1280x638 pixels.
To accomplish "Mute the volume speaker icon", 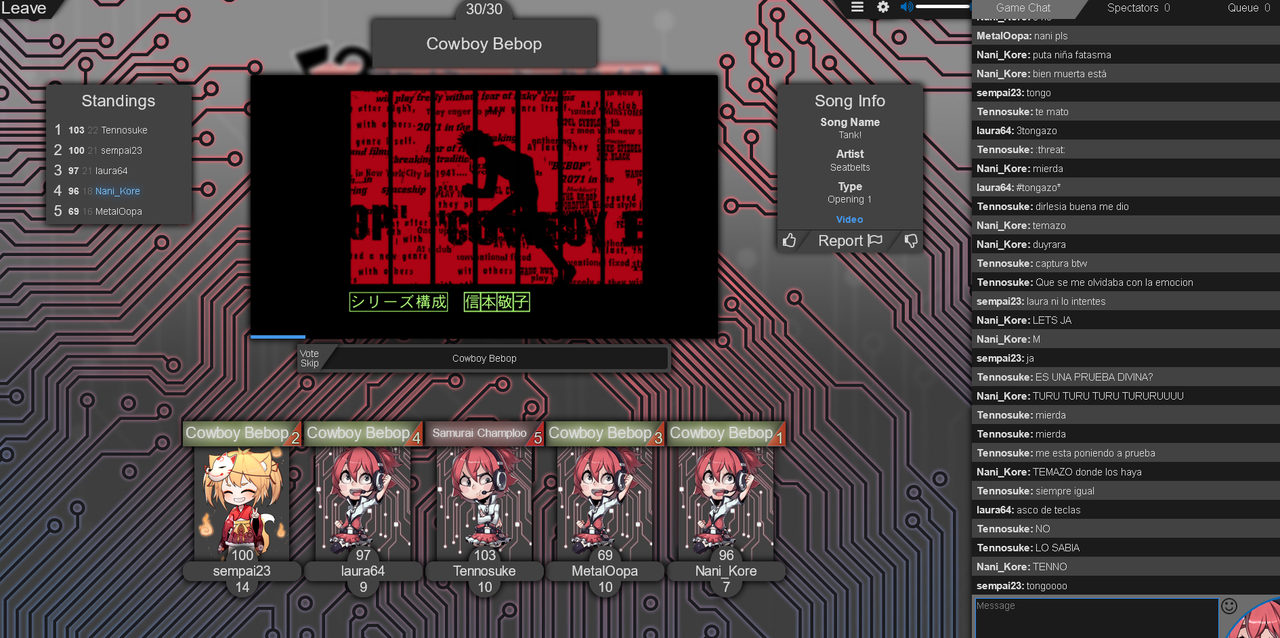I will (907, 7).
